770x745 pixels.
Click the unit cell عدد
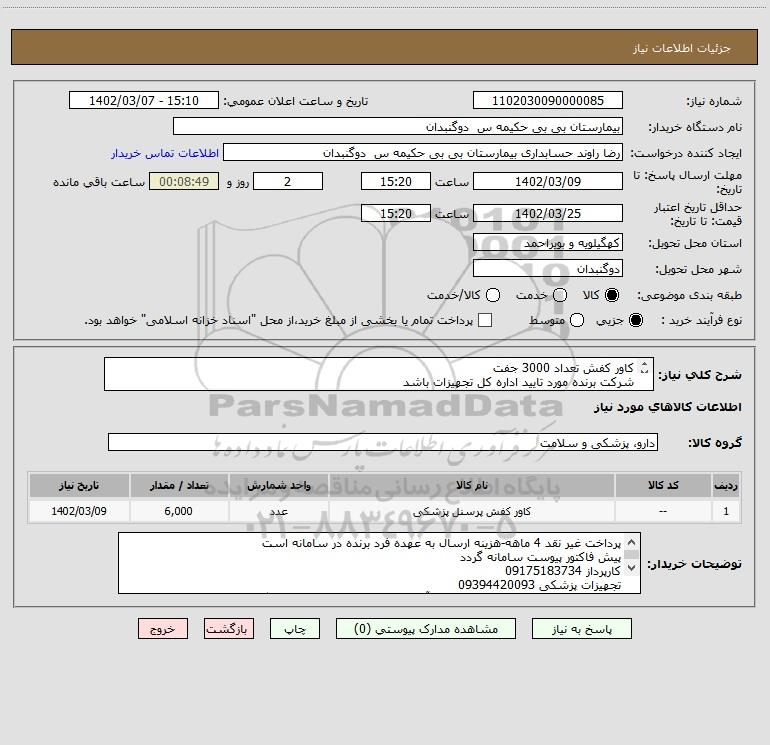tap(278, 511)
